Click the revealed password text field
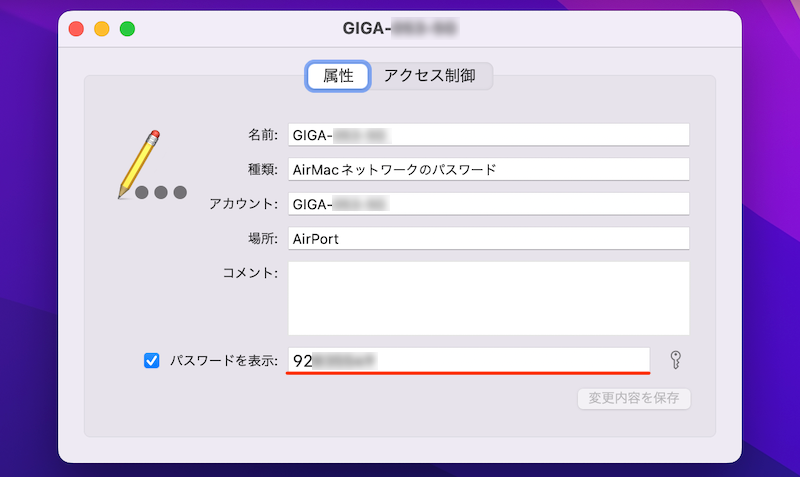 [468, 360]
